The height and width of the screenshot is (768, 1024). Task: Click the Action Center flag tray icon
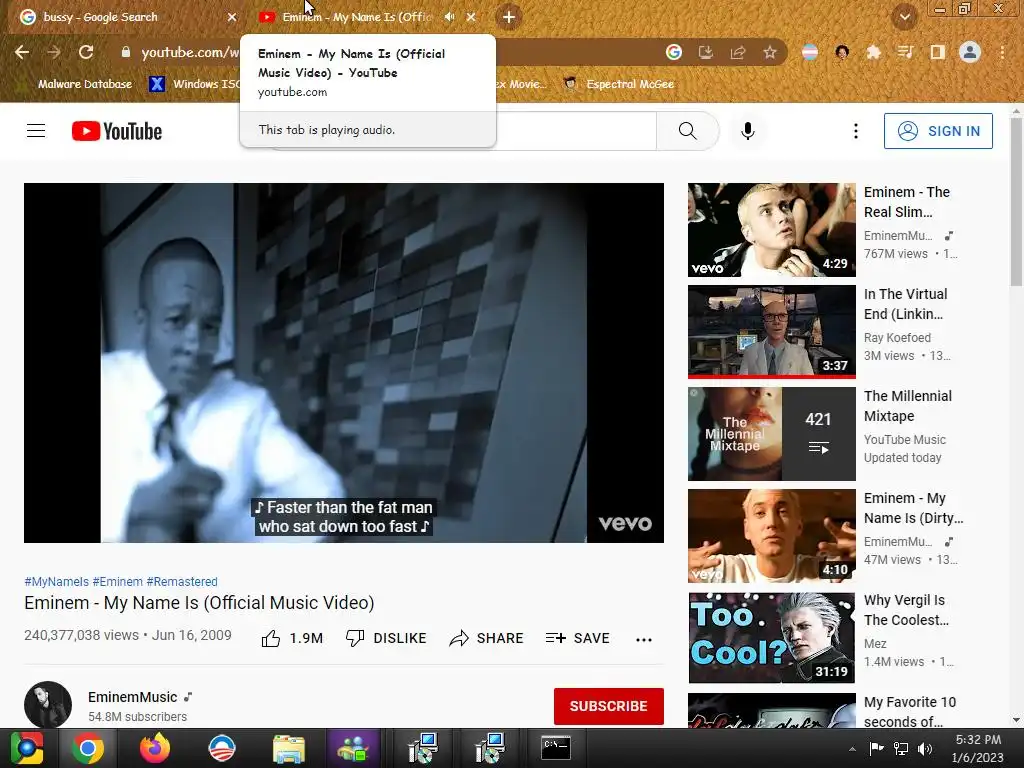[876, 748]
